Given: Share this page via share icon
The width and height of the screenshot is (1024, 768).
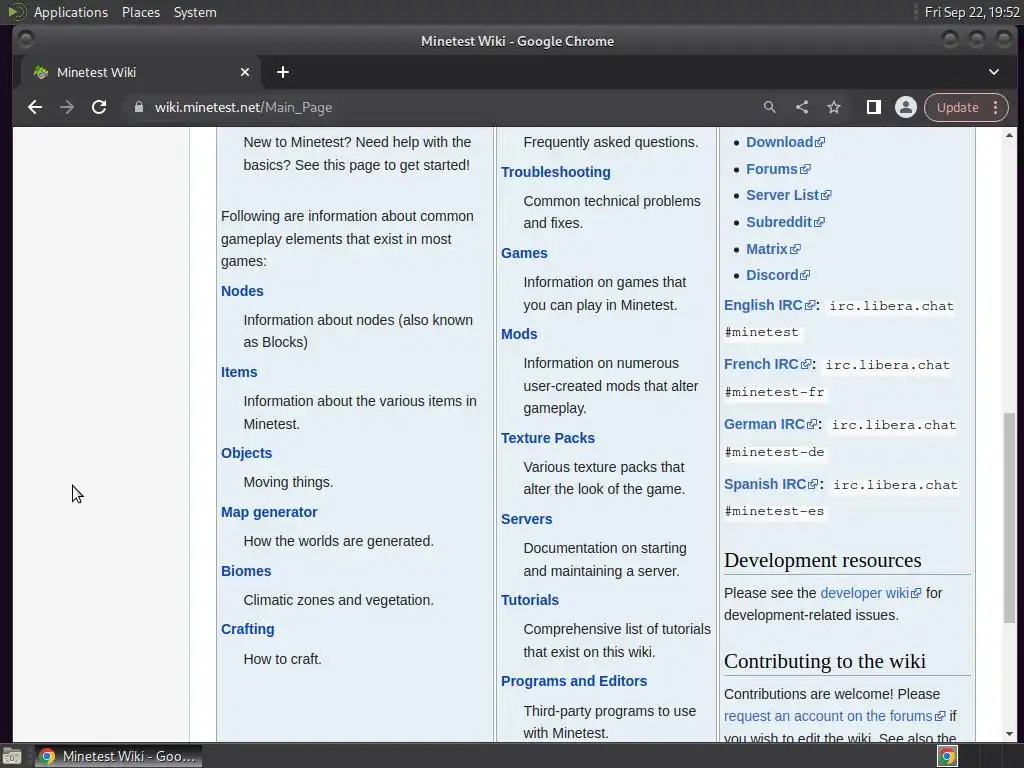Looking at the screenshot, I should pos(802,107).
